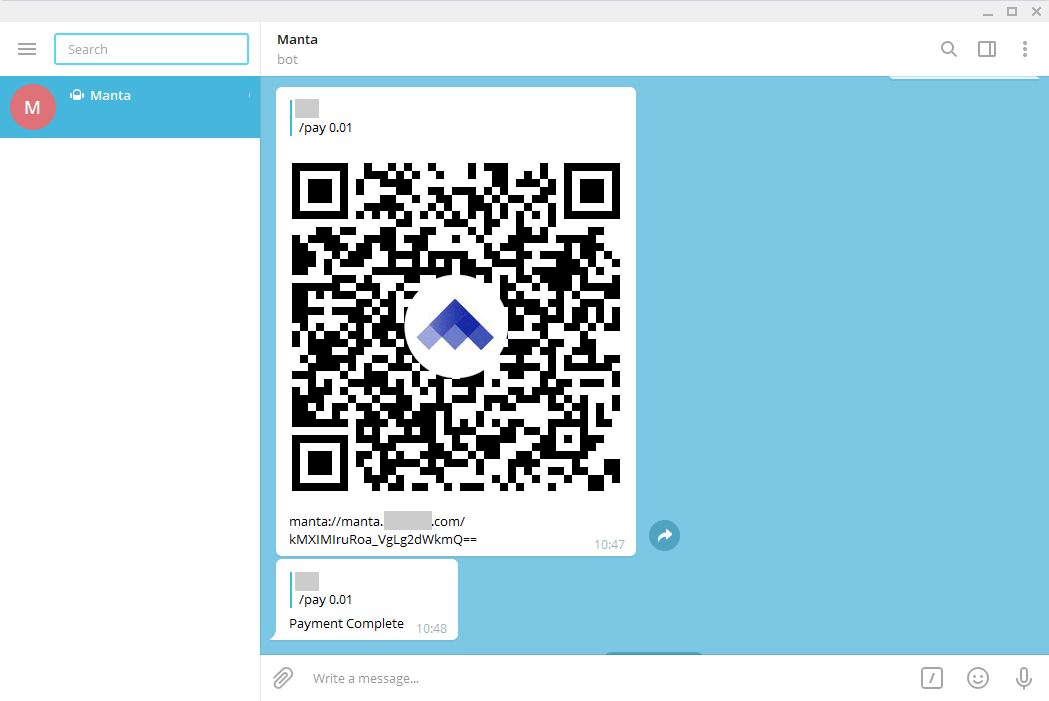
Task: Toggle the right info side panel
Action: click(987, 49)
